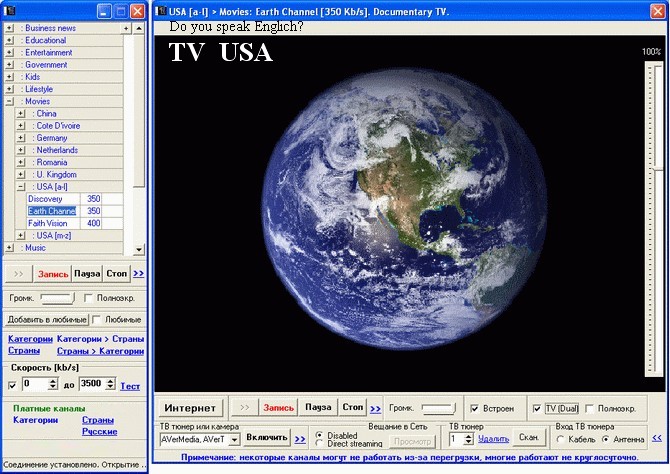Expand the Business news category
670x474 pixels.
click(x=9, y=28)
